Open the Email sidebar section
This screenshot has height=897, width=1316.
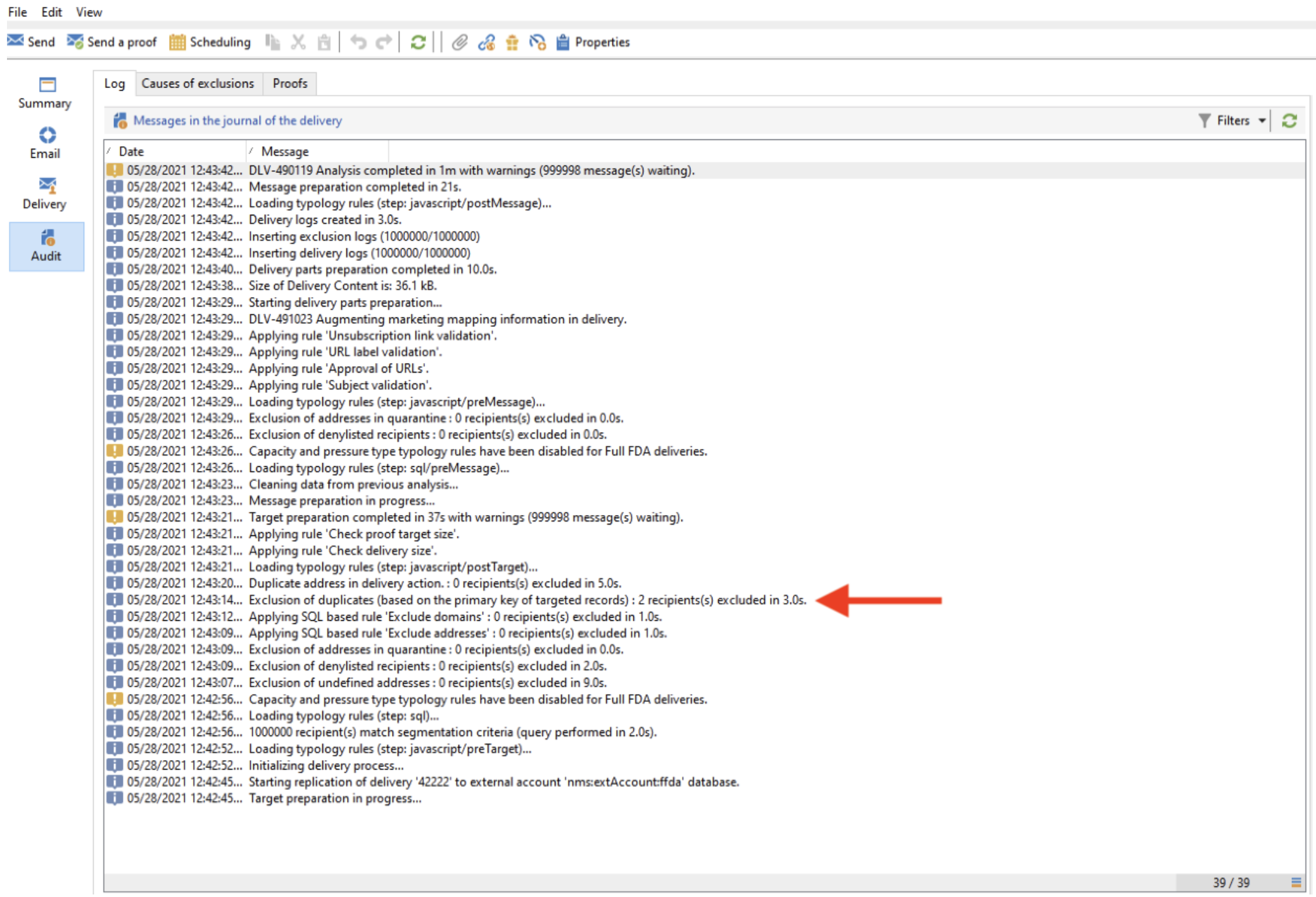pyautogui.click(x=46, y=143)
